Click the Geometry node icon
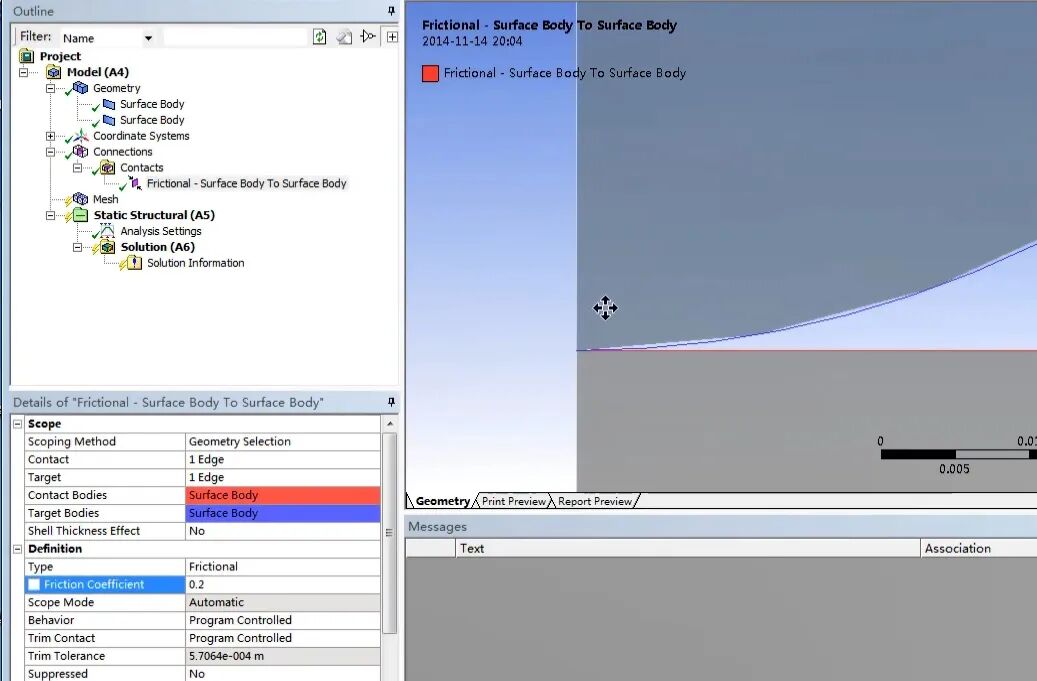The width and height of the screenshot is (1037, 681). tap(81, 88)
